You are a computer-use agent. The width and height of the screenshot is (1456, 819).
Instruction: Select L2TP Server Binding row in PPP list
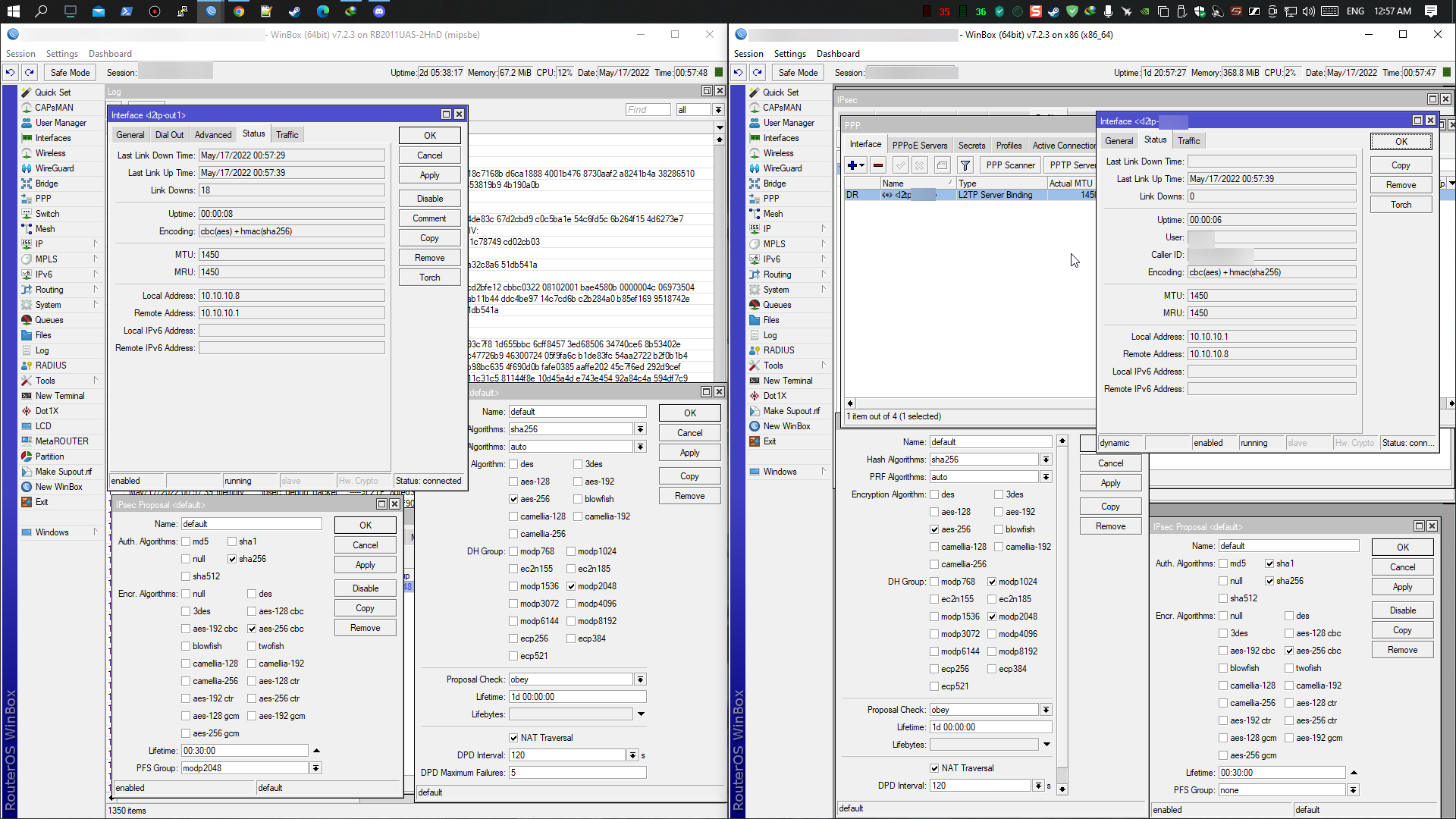click(x=971, y=195)
